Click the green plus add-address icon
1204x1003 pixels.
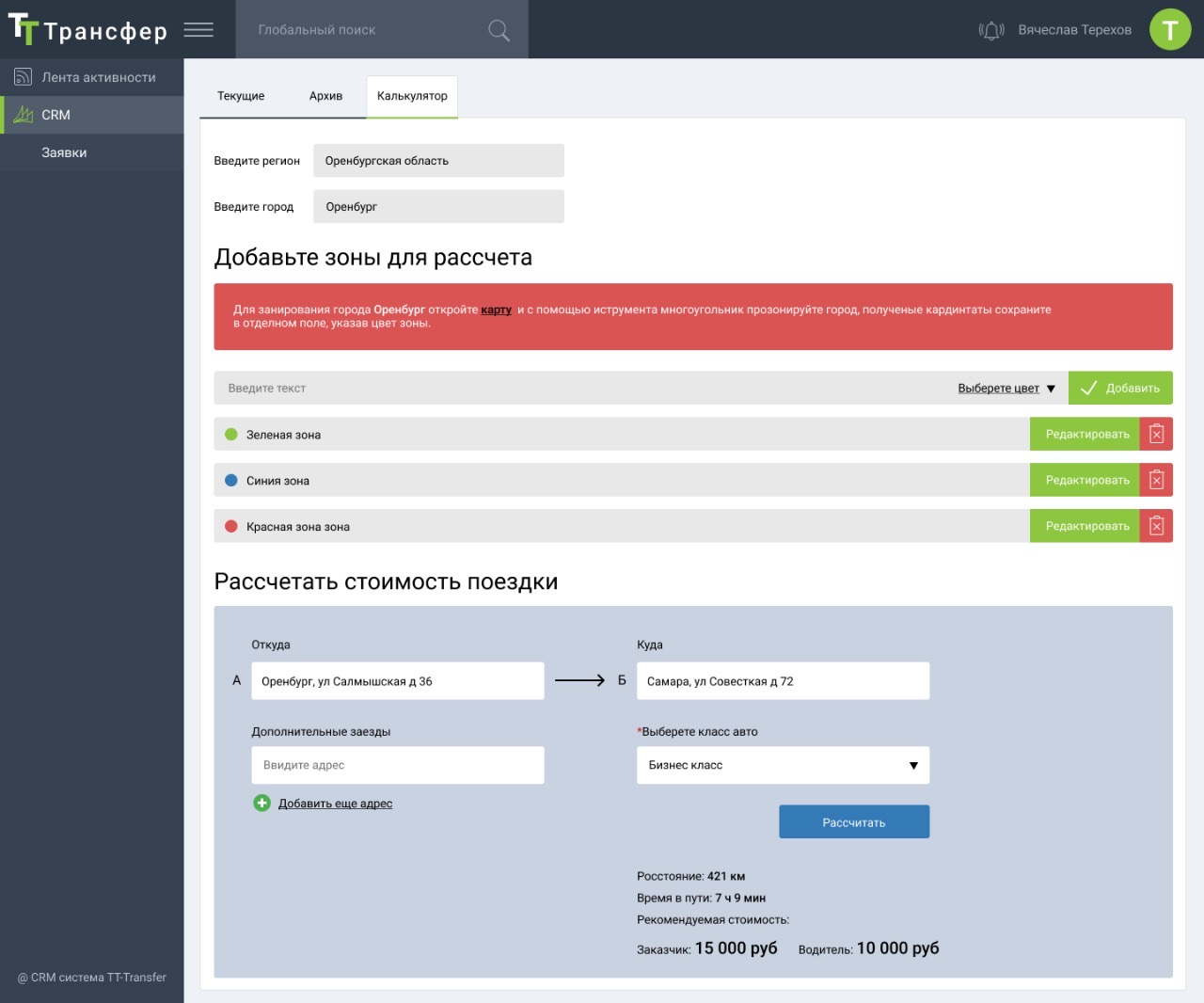point(261,803)
